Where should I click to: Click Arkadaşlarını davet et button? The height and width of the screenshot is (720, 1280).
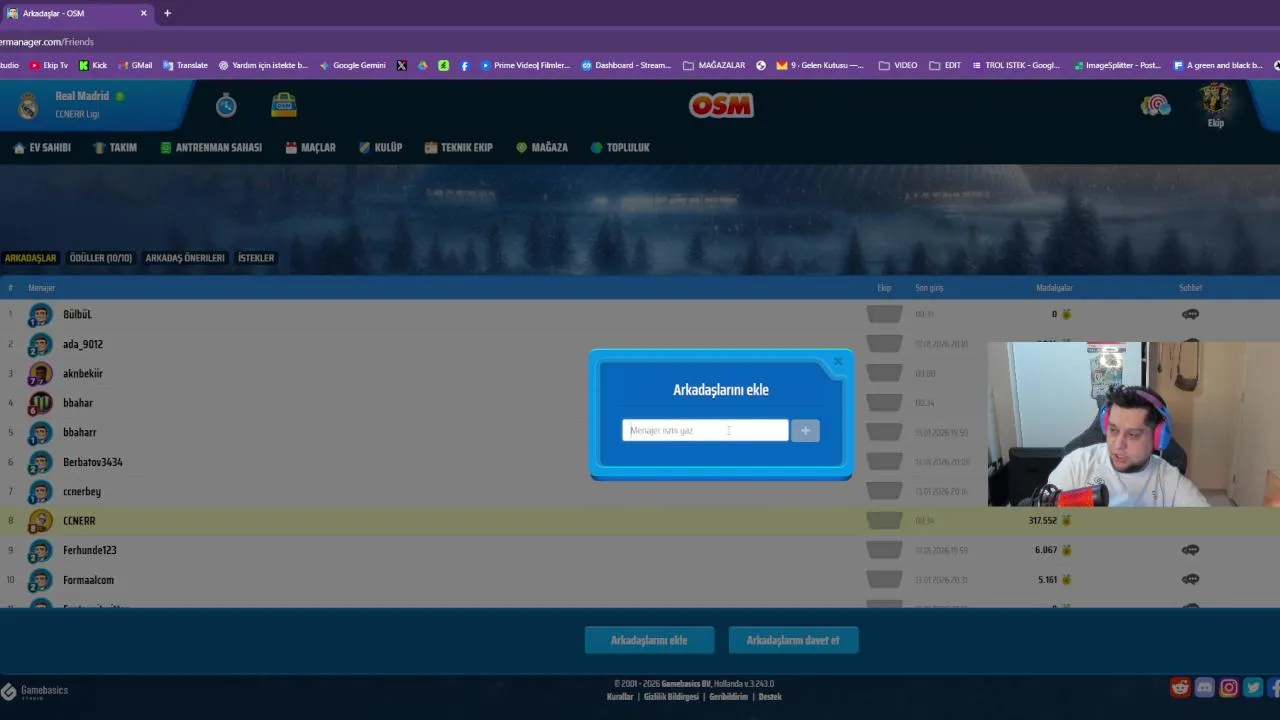click(793, 640)
